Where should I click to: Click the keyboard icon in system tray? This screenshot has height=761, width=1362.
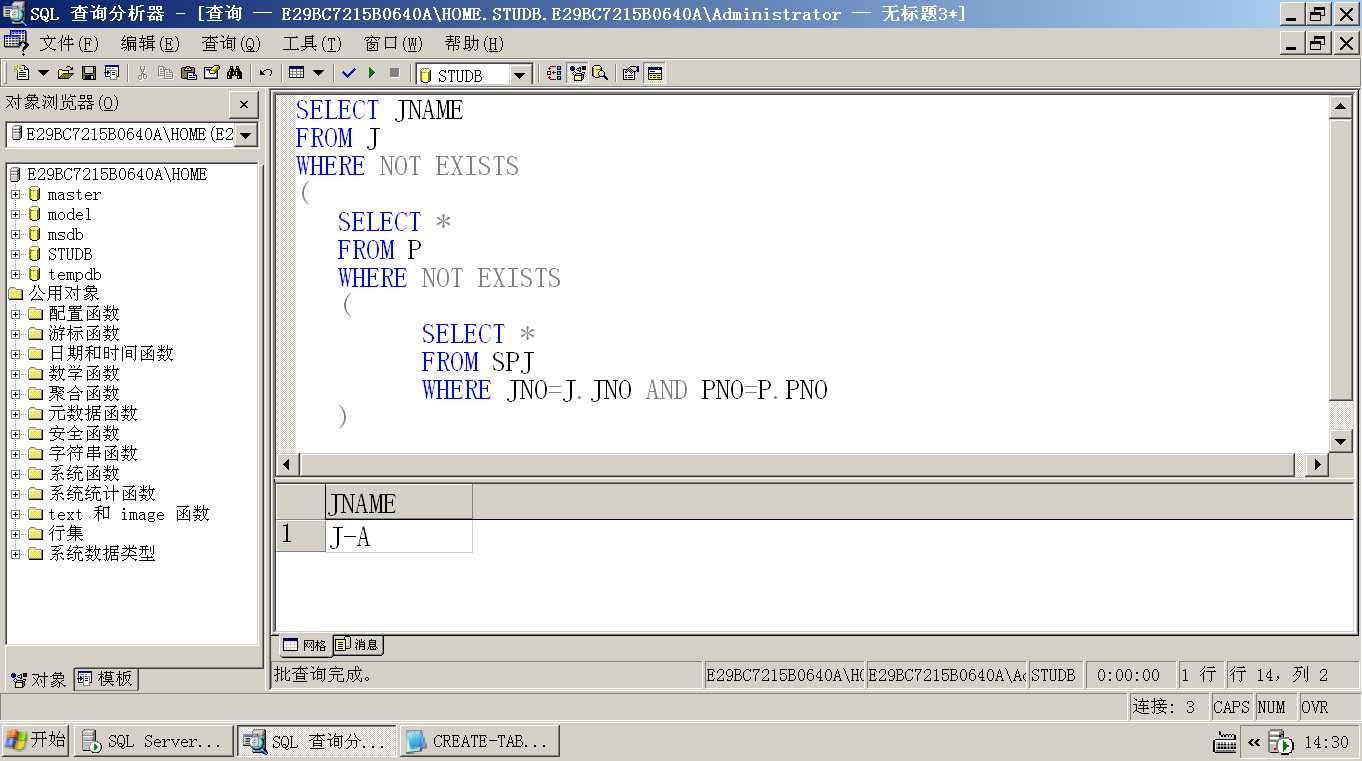pyautogui.click(x=1225, y=743)
